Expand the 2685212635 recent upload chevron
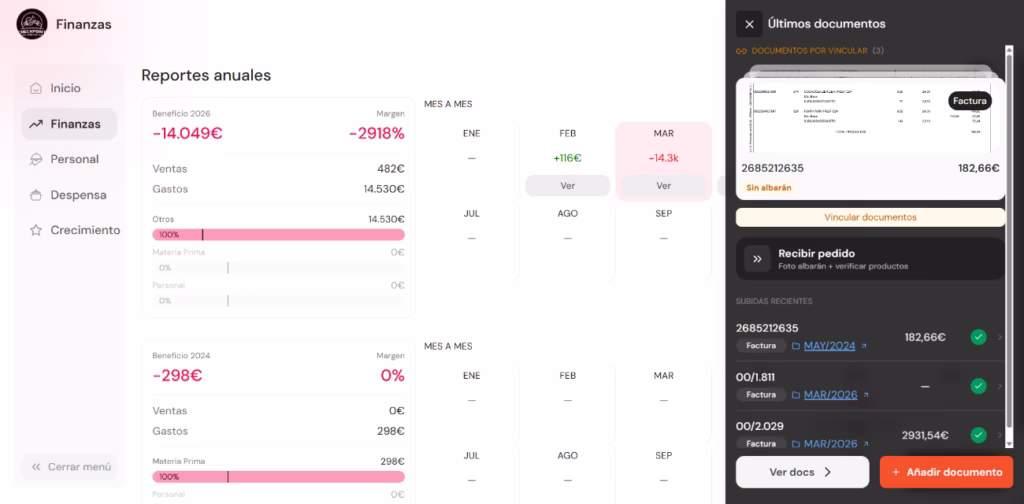 click(x=999, y=337)
